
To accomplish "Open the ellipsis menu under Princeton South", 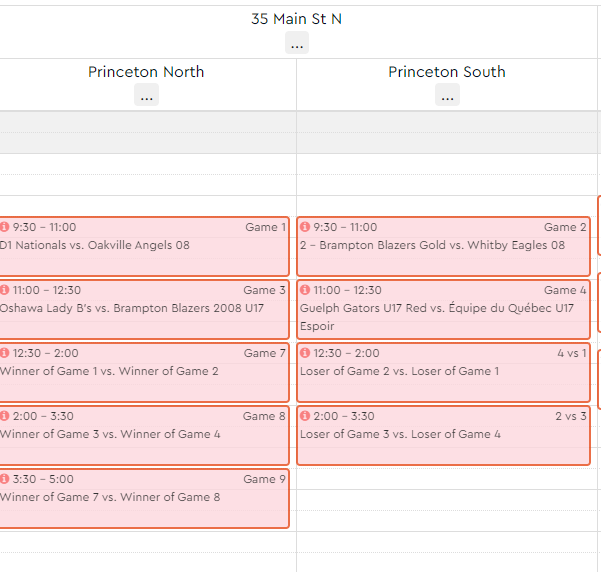I will 447,96.
